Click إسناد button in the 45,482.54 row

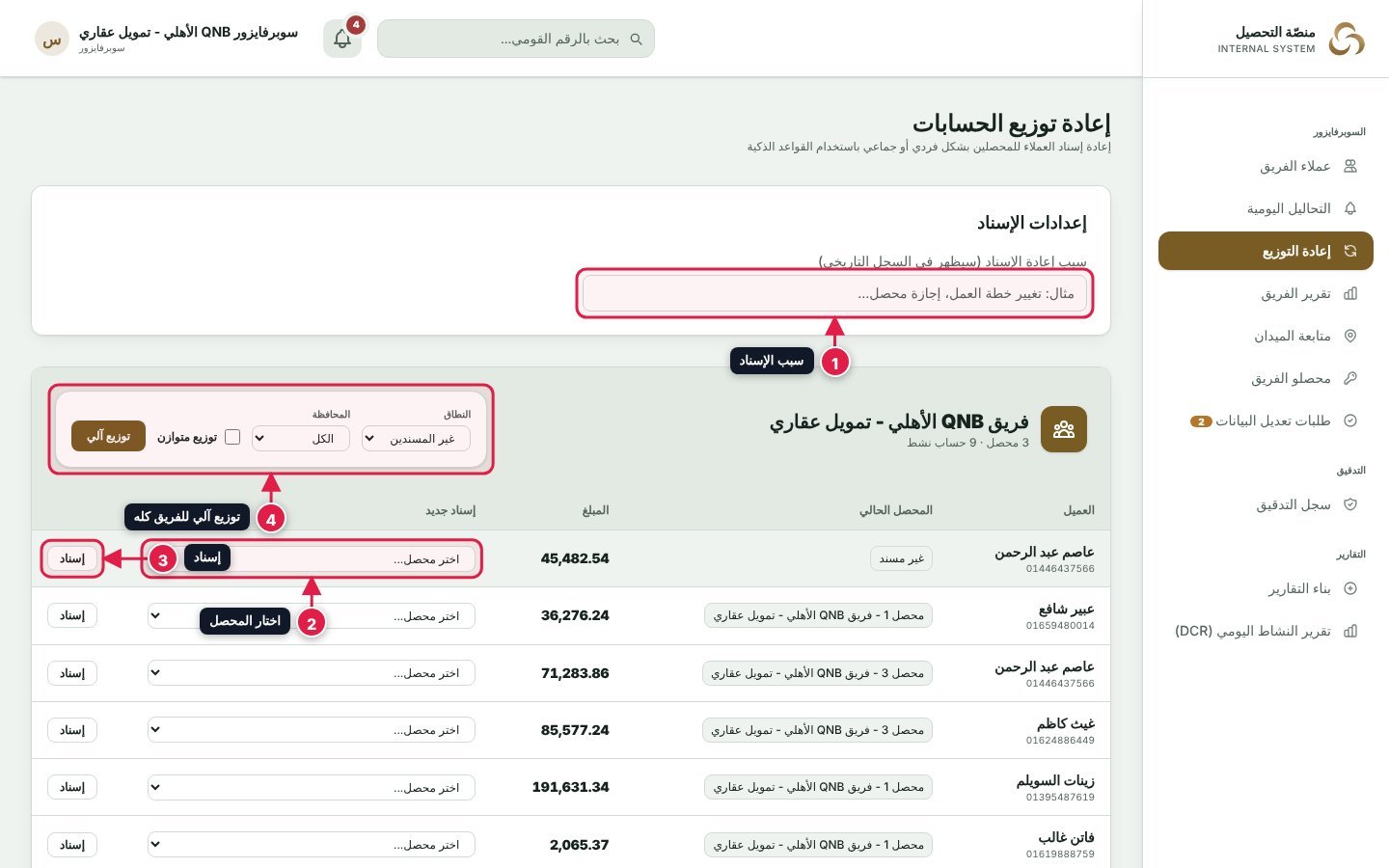(x=72, y=559)
